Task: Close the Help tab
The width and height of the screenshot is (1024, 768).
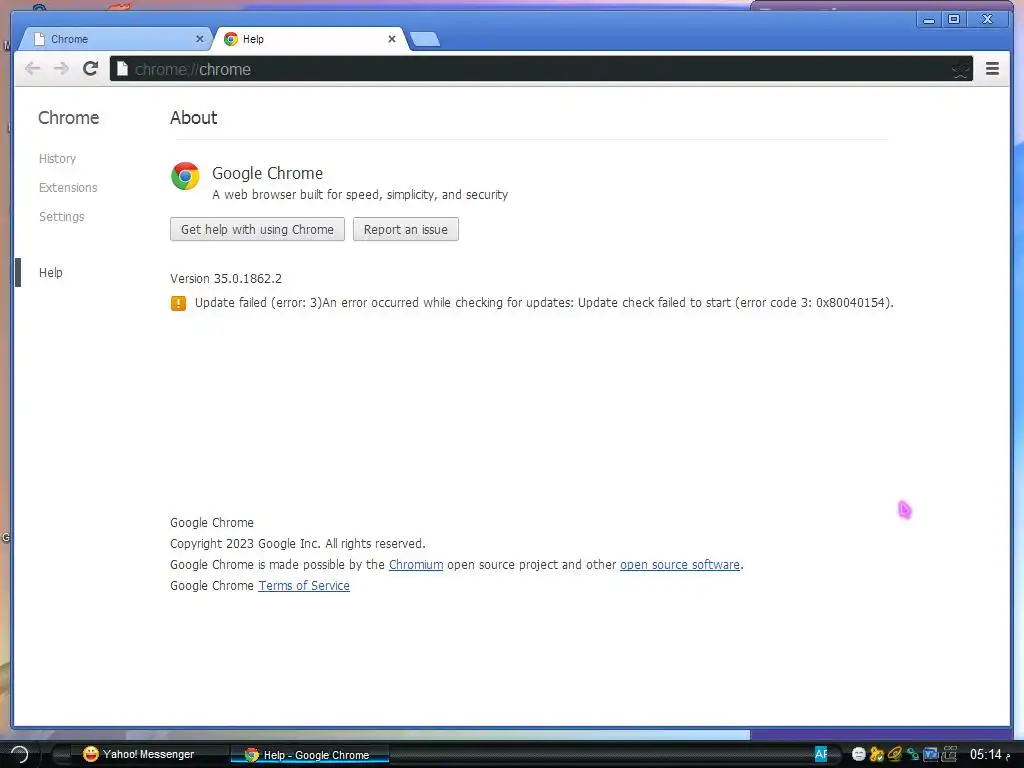Action: point(392,39)
